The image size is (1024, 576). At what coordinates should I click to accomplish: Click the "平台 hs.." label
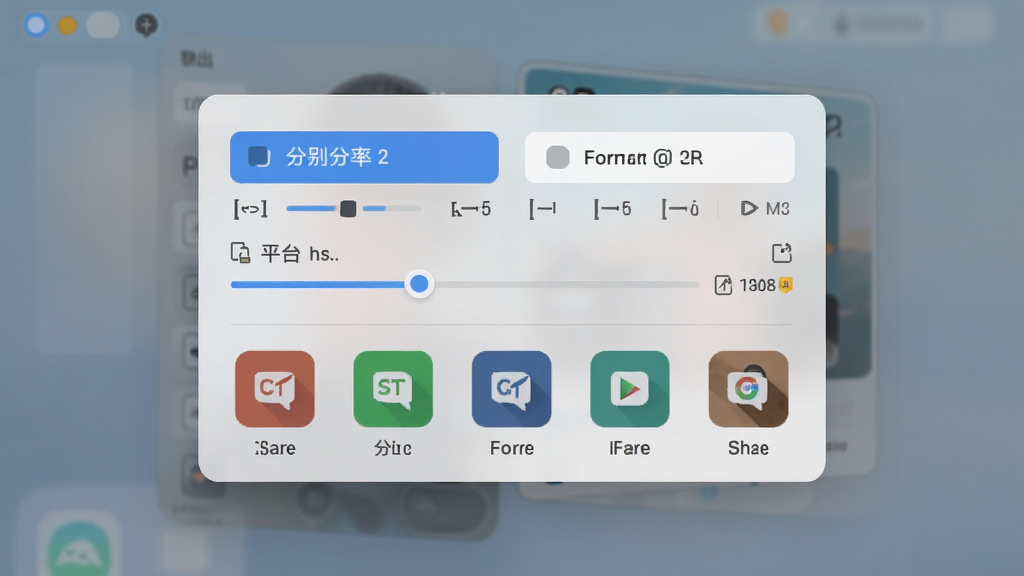[x=300, y=253]
